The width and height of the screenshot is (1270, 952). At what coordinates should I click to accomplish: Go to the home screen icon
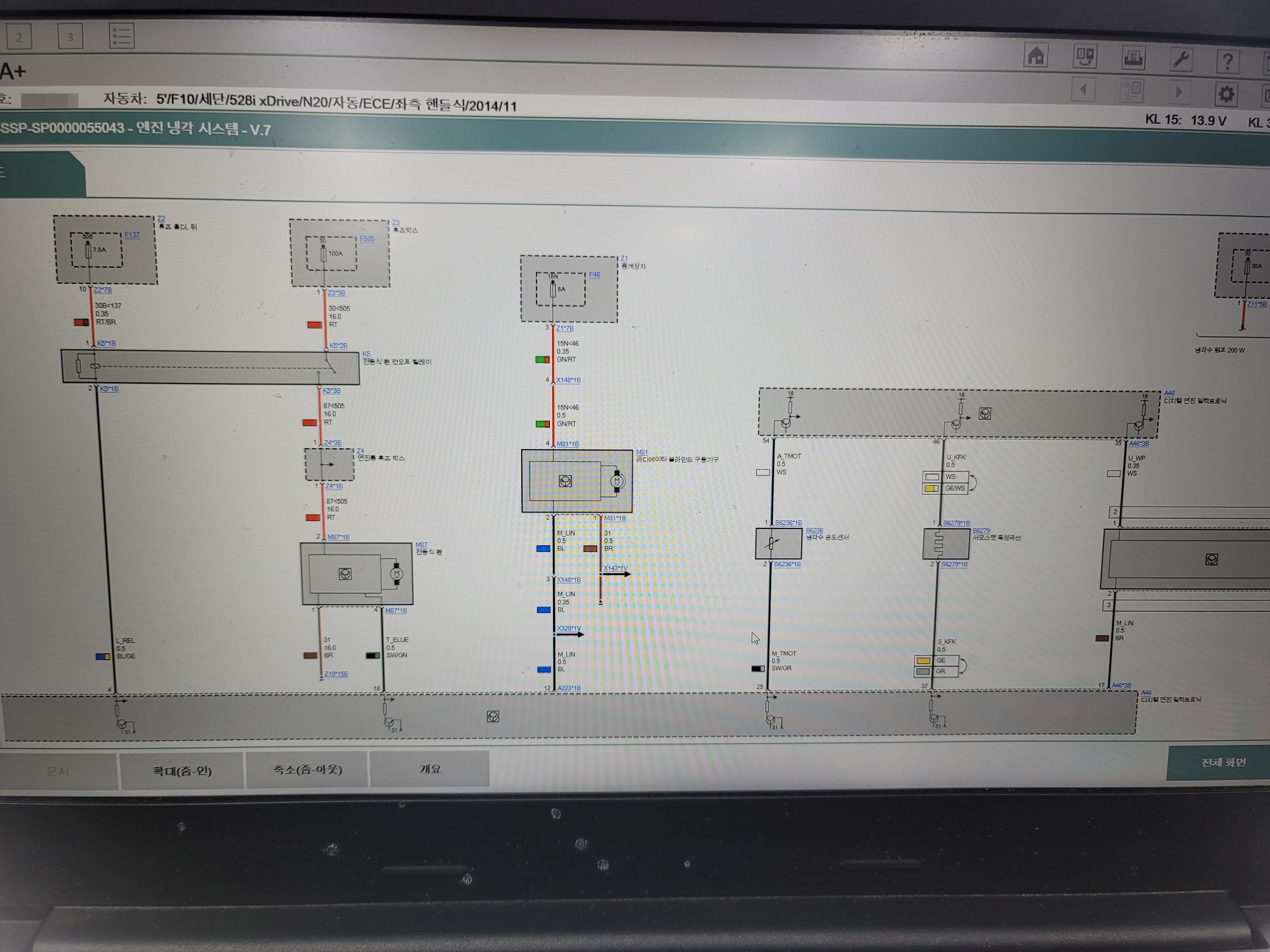tap(1036, 56)
